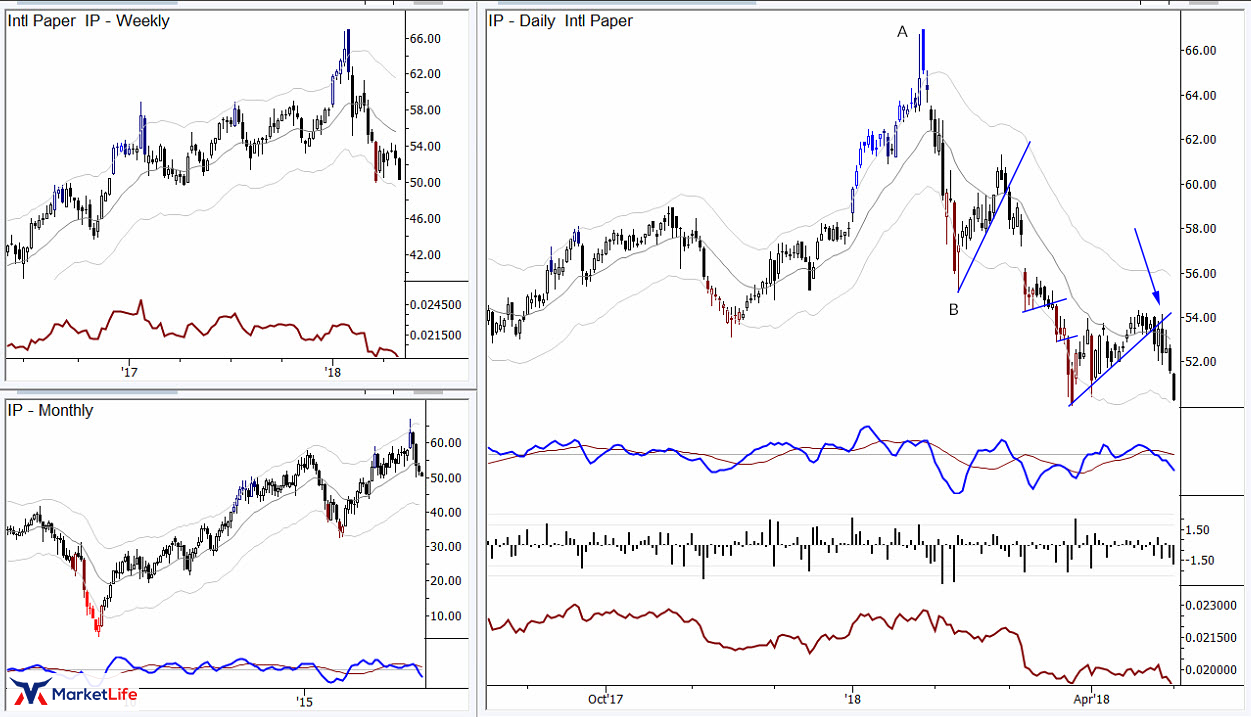Click the positive 1.50 value on the daily histogram axis
The image size is (1251, 717).
click(1199, 529)
